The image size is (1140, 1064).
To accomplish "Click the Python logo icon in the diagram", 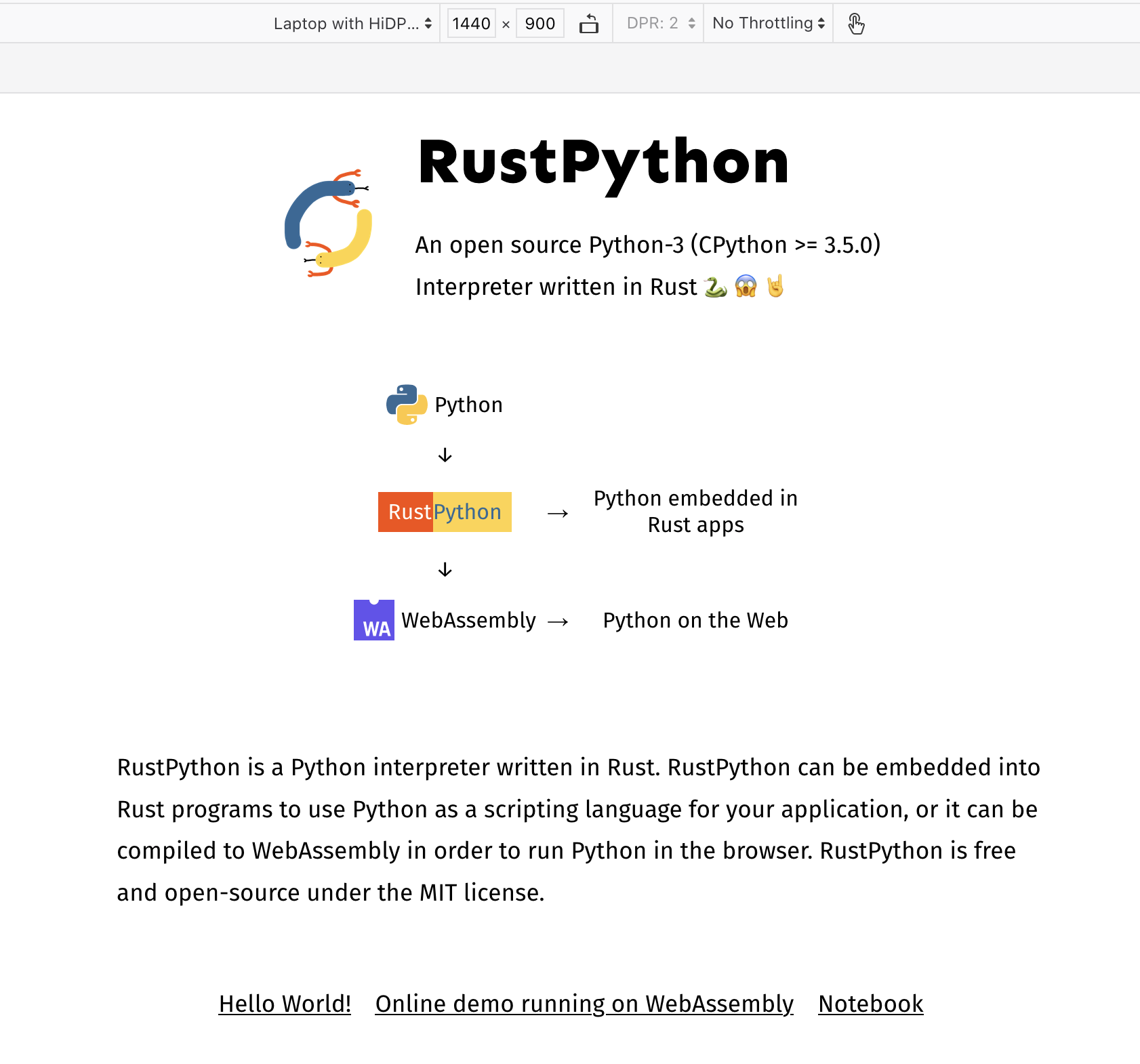I will 407,405.
